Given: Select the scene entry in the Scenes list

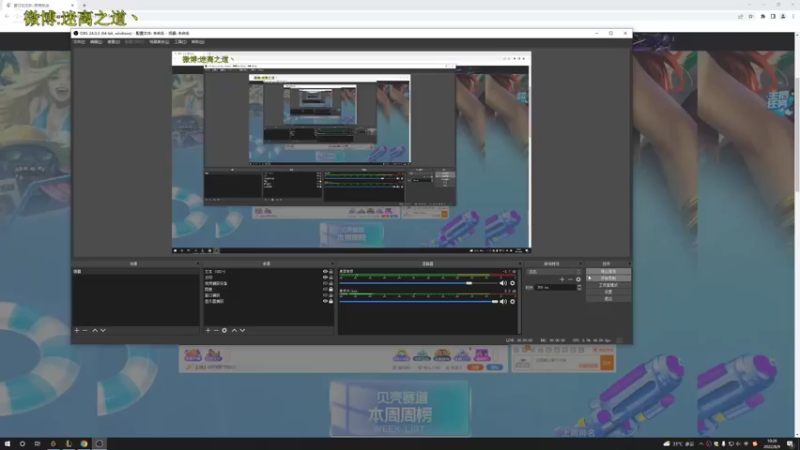Looking at the screenshot, I should (135, 271).
